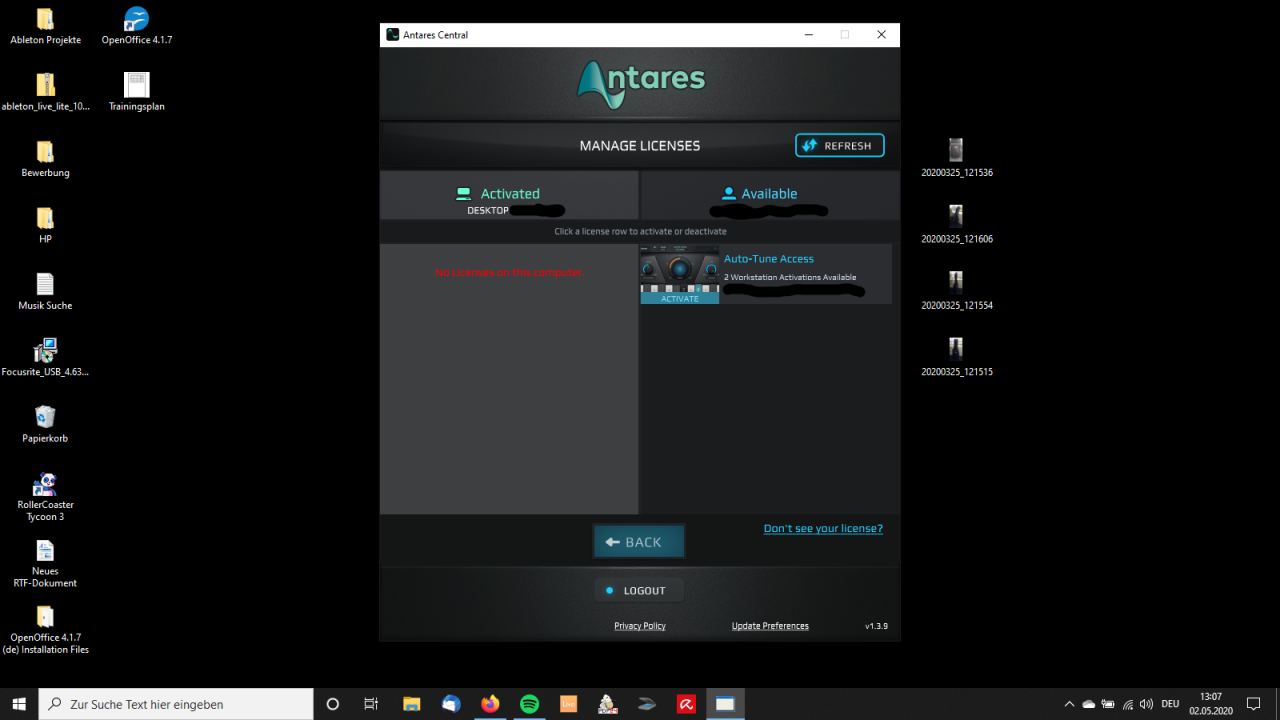1280x720 pixels.
Task: Open File Explorer from the taskbar
Action: 411,704
